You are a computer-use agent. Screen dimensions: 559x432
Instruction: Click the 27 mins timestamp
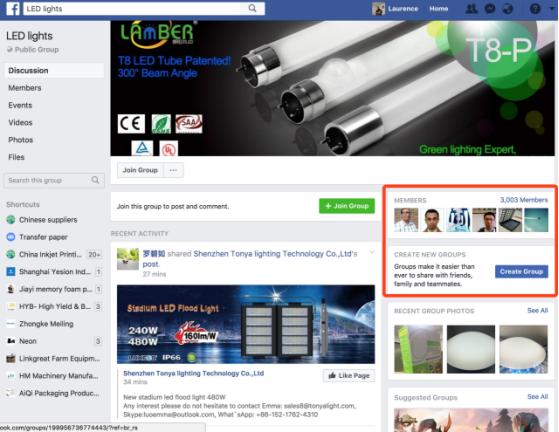pos(154,274)
